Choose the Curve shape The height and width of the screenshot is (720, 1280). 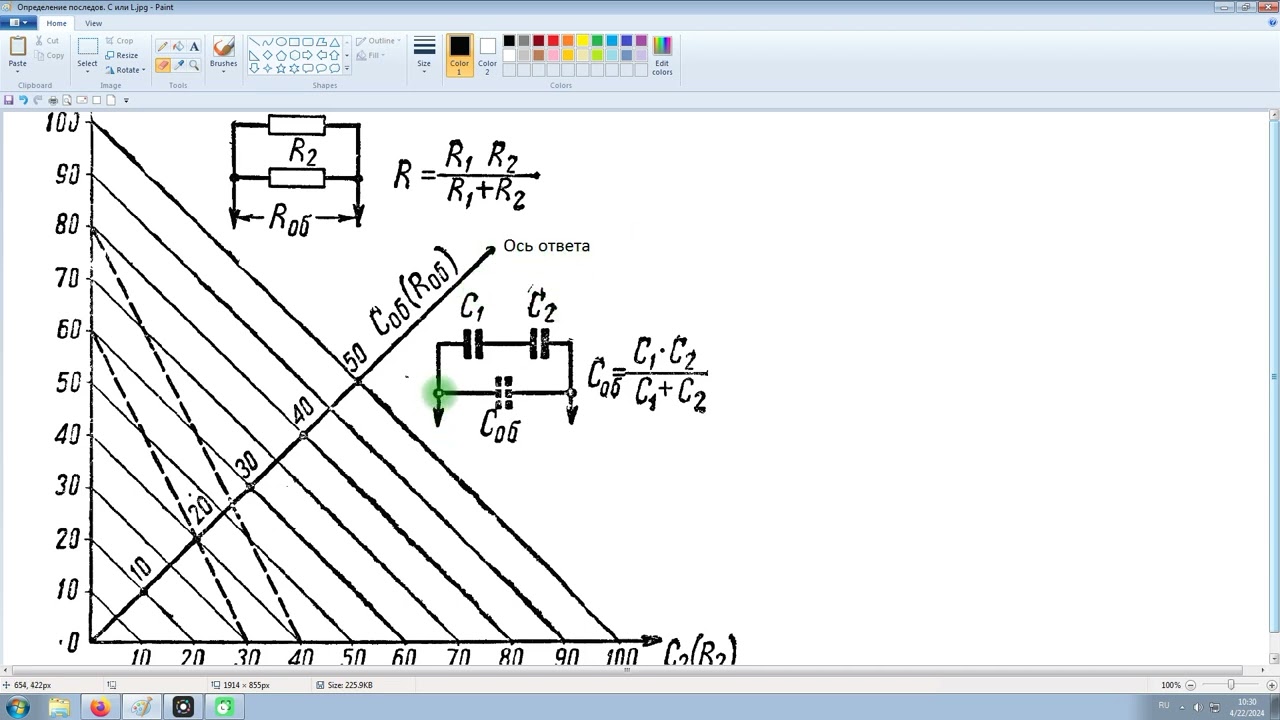pos(267,42)
